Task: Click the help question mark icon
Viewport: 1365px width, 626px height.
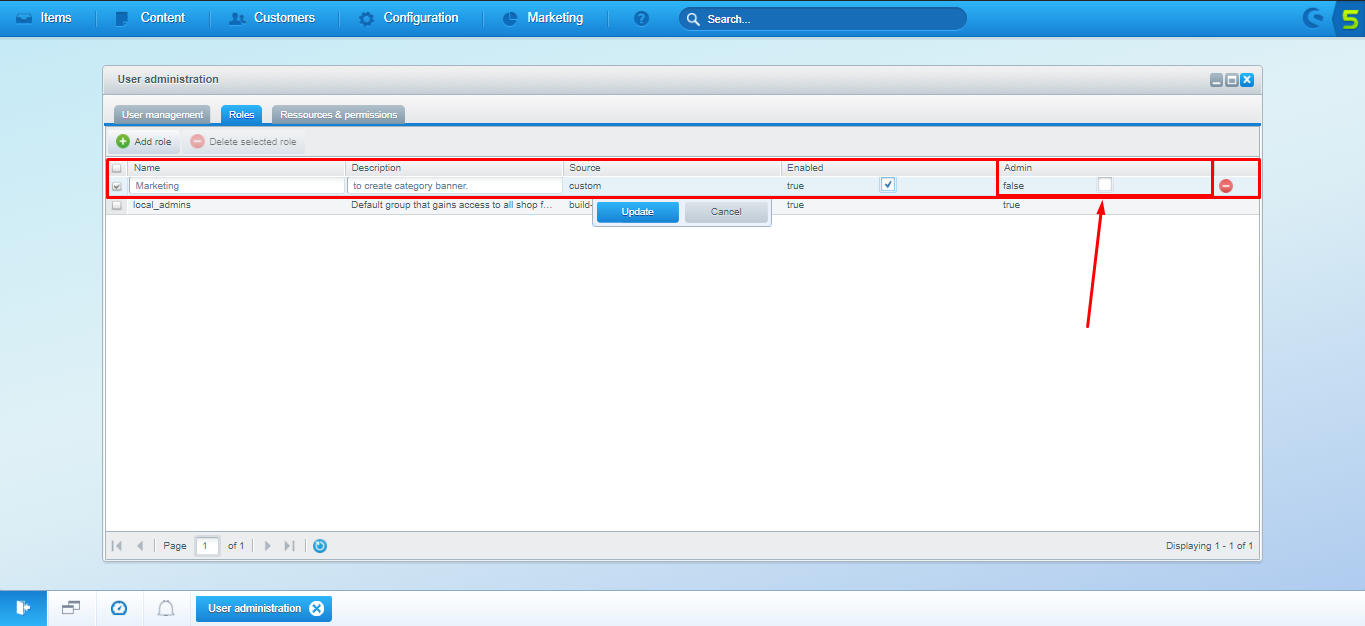Action: pos(641,18)
